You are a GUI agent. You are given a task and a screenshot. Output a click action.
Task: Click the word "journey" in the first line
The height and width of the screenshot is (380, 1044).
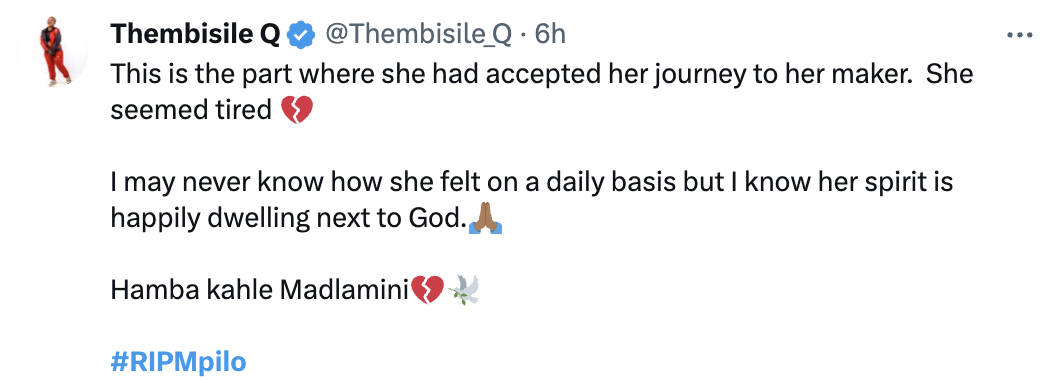699,75
